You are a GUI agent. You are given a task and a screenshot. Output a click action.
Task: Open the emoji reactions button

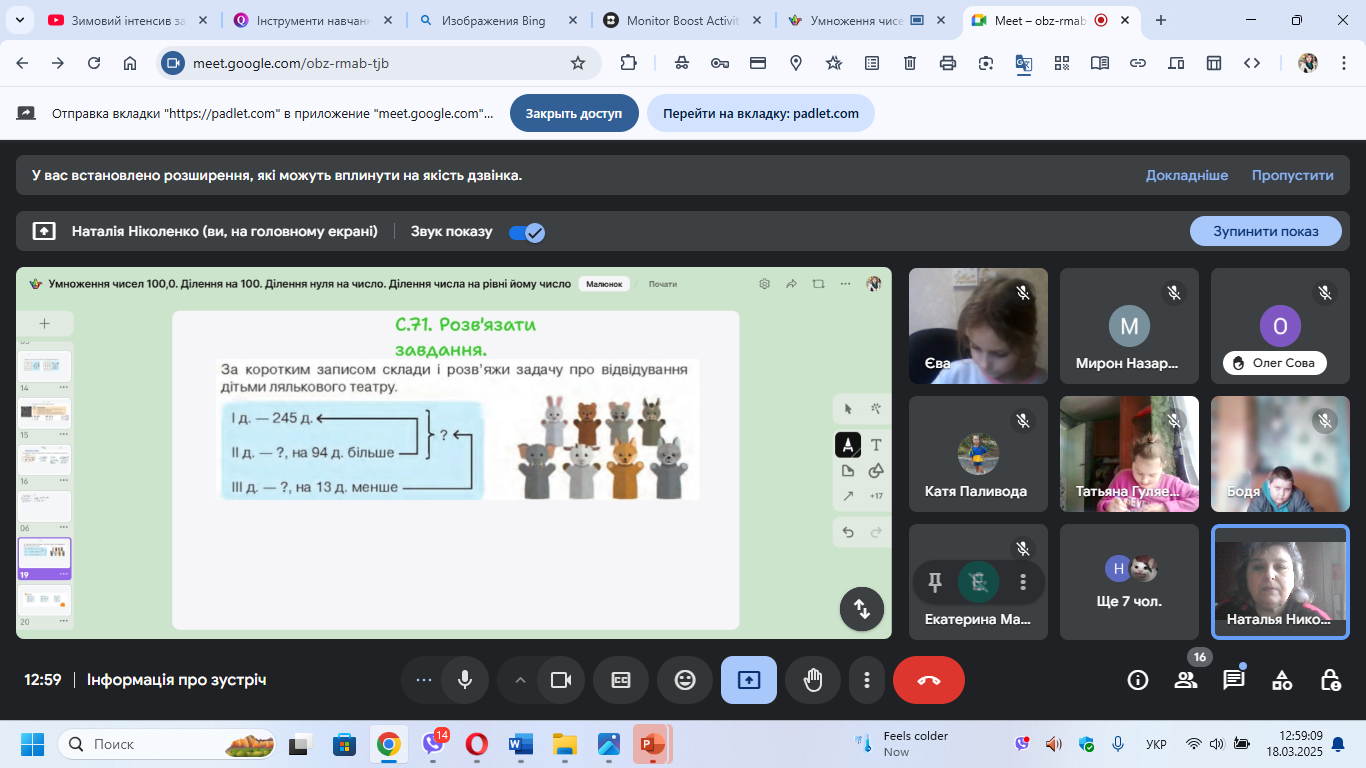pos(685,680)
